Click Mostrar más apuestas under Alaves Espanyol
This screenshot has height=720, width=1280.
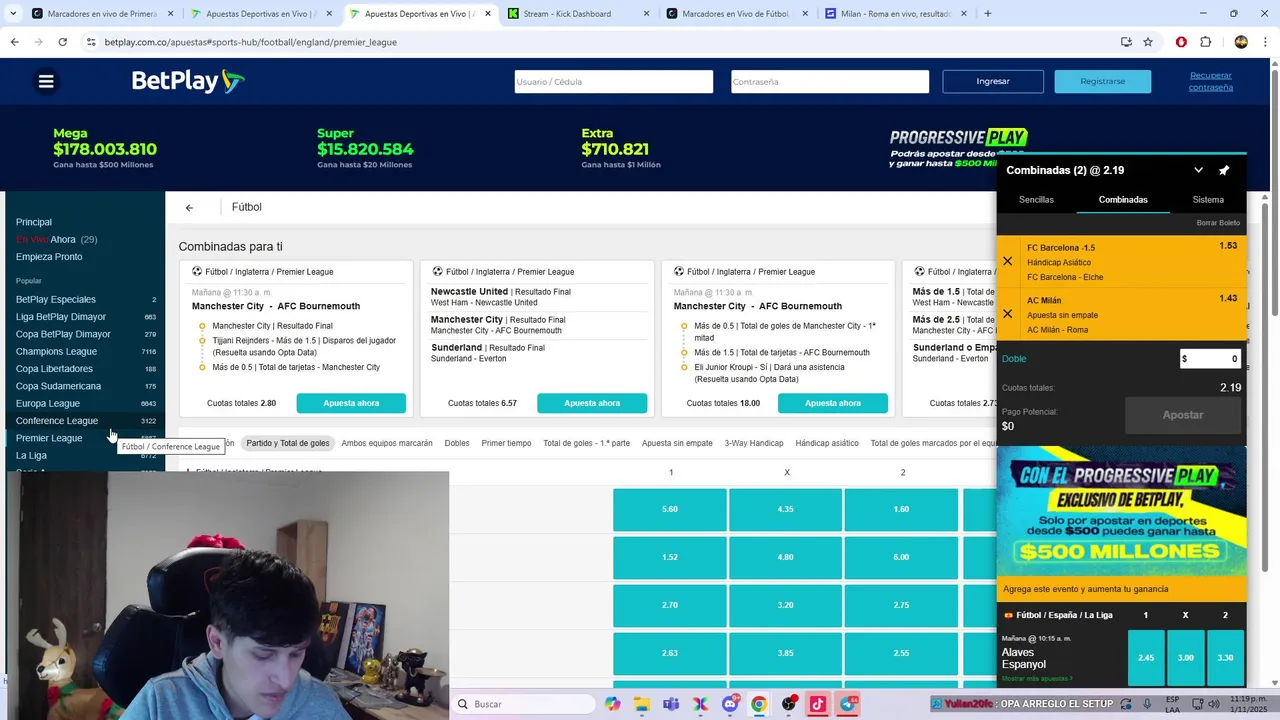point(1037,679)
